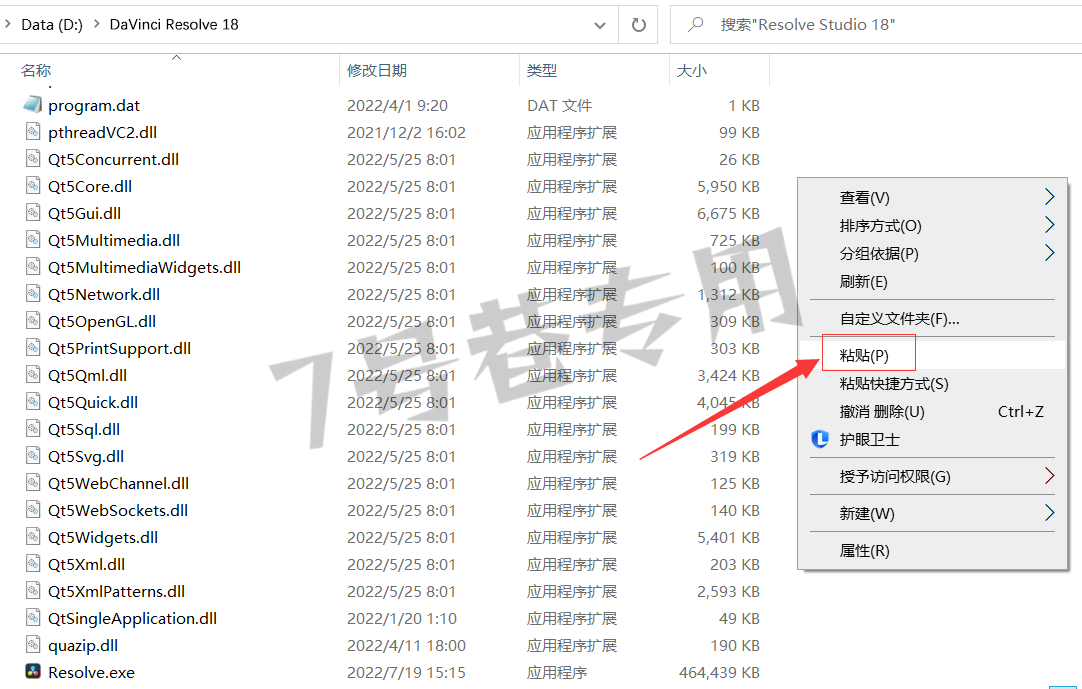
Task: Expand the 授予访问权限(G) submenu arrow
Action: tap(1050, 476)
